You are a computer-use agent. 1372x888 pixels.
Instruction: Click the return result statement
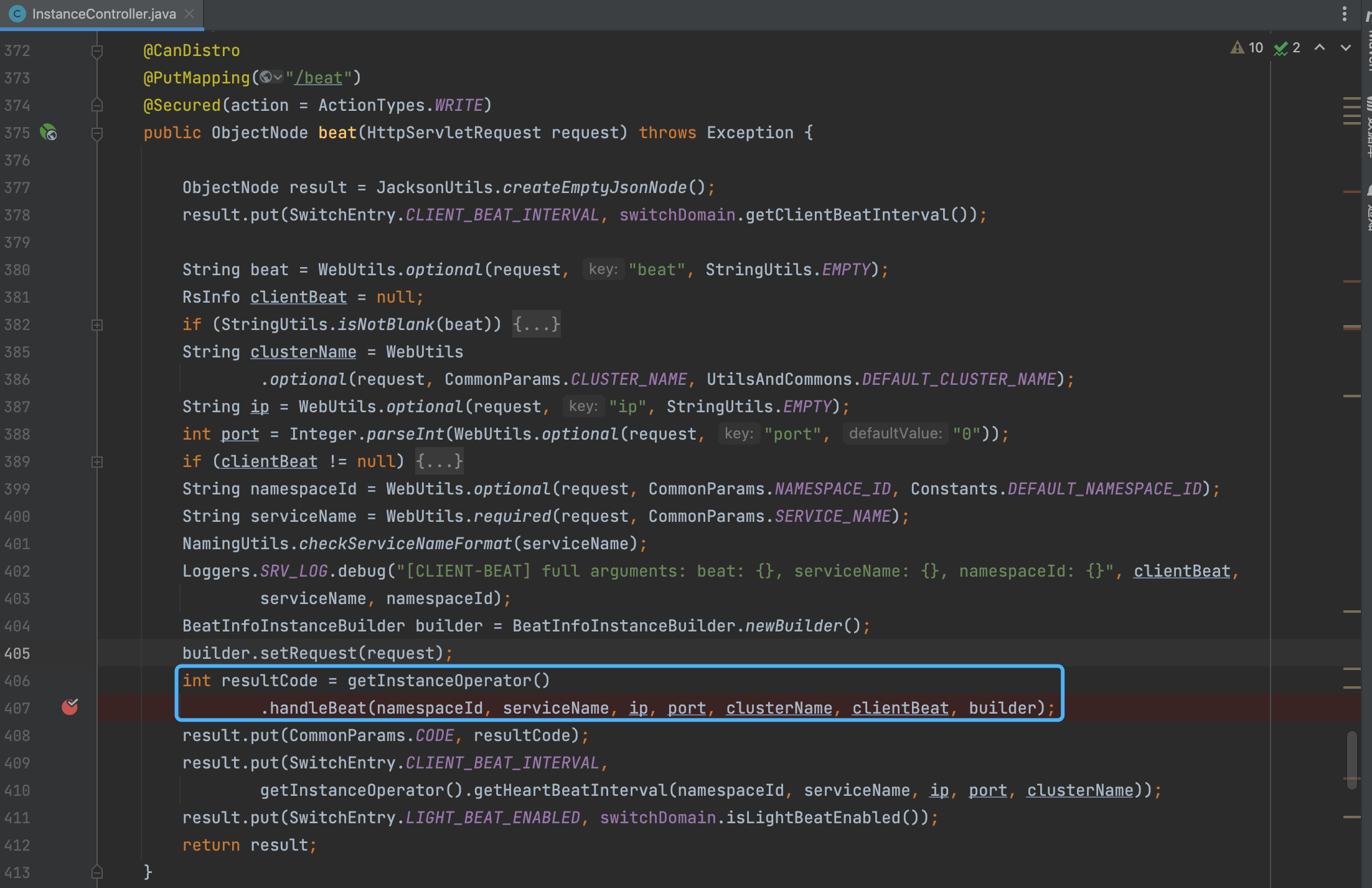click(249, 845)
